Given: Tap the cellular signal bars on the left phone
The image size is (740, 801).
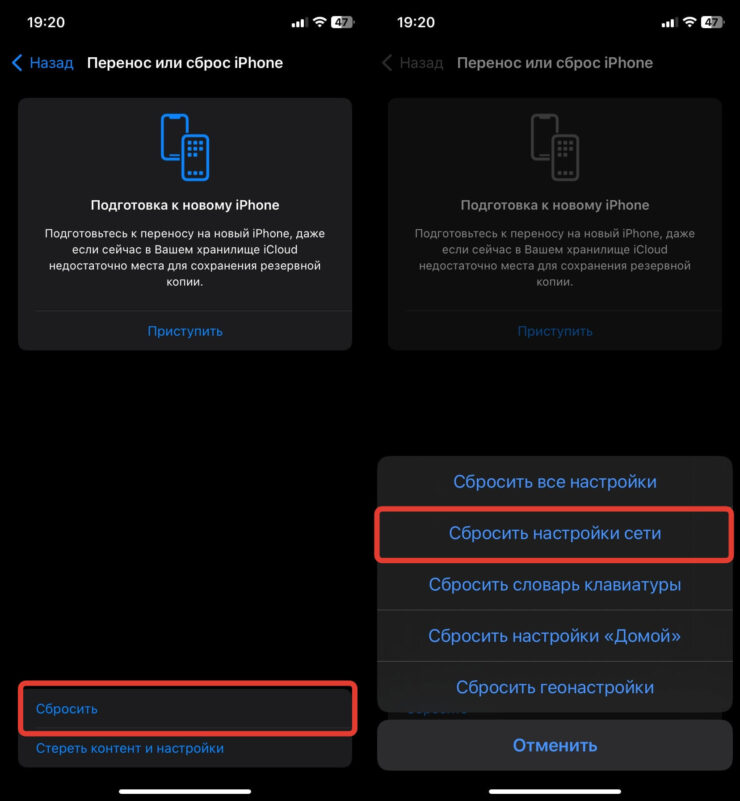Looking at the screenshot, I should click(299, 22).
